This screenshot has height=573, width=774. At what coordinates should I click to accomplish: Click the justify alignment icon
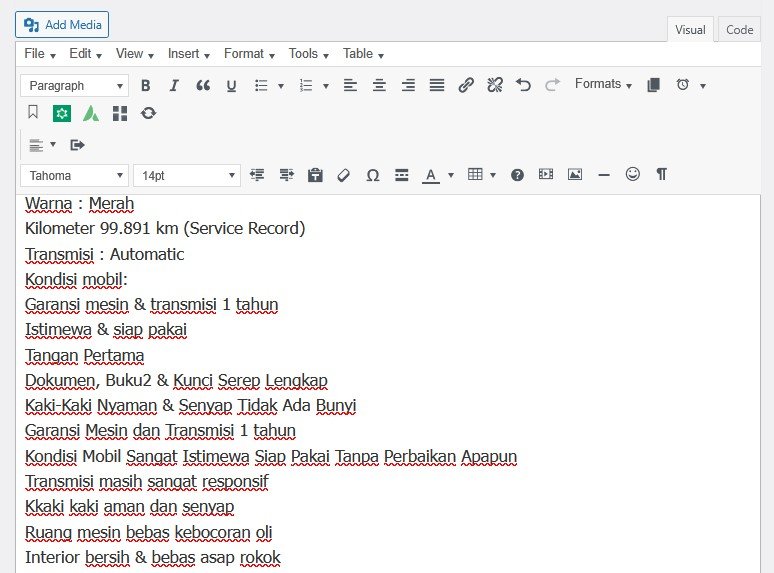pos(437,86)
